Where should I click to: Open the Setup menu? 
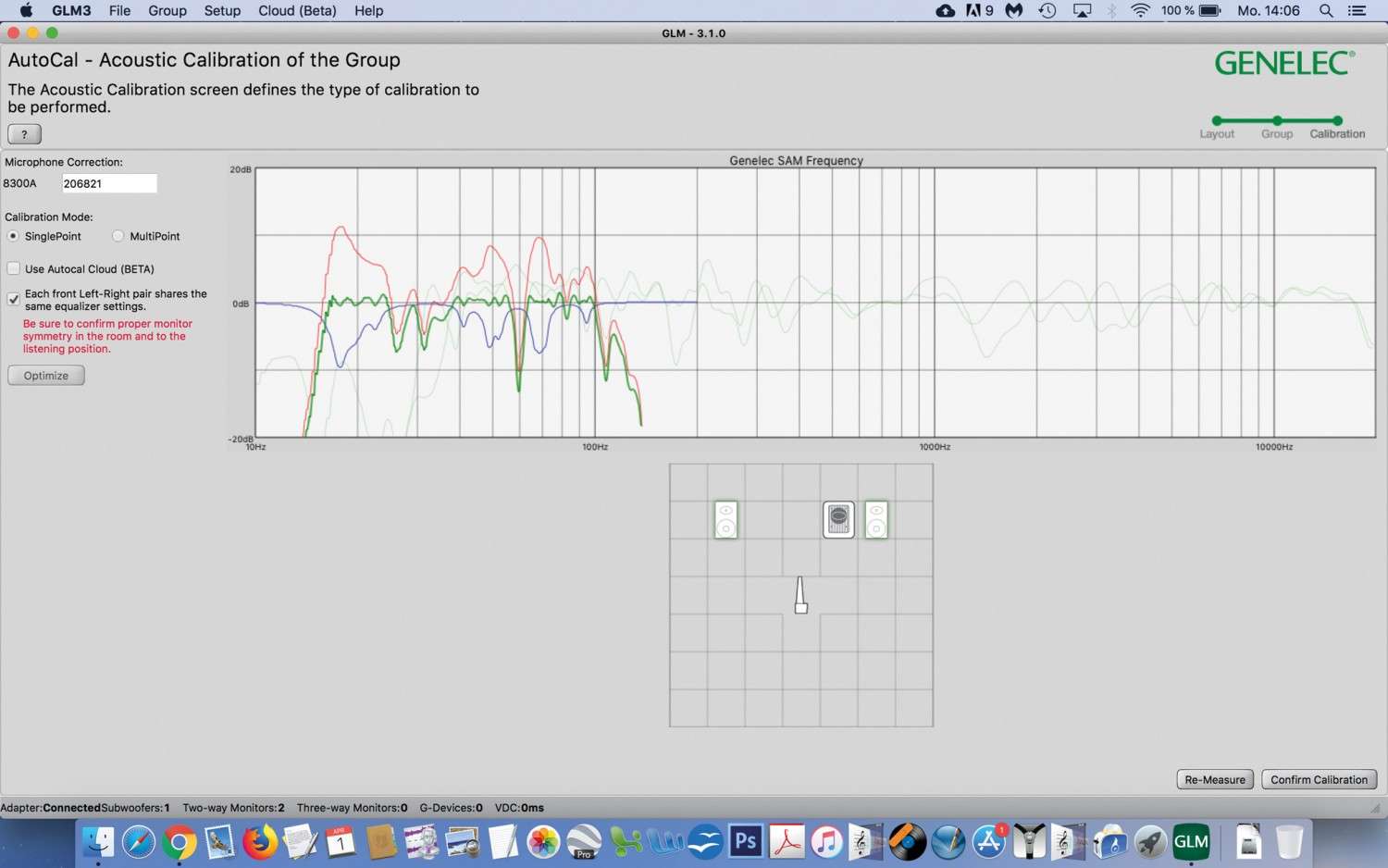point(222,10)
